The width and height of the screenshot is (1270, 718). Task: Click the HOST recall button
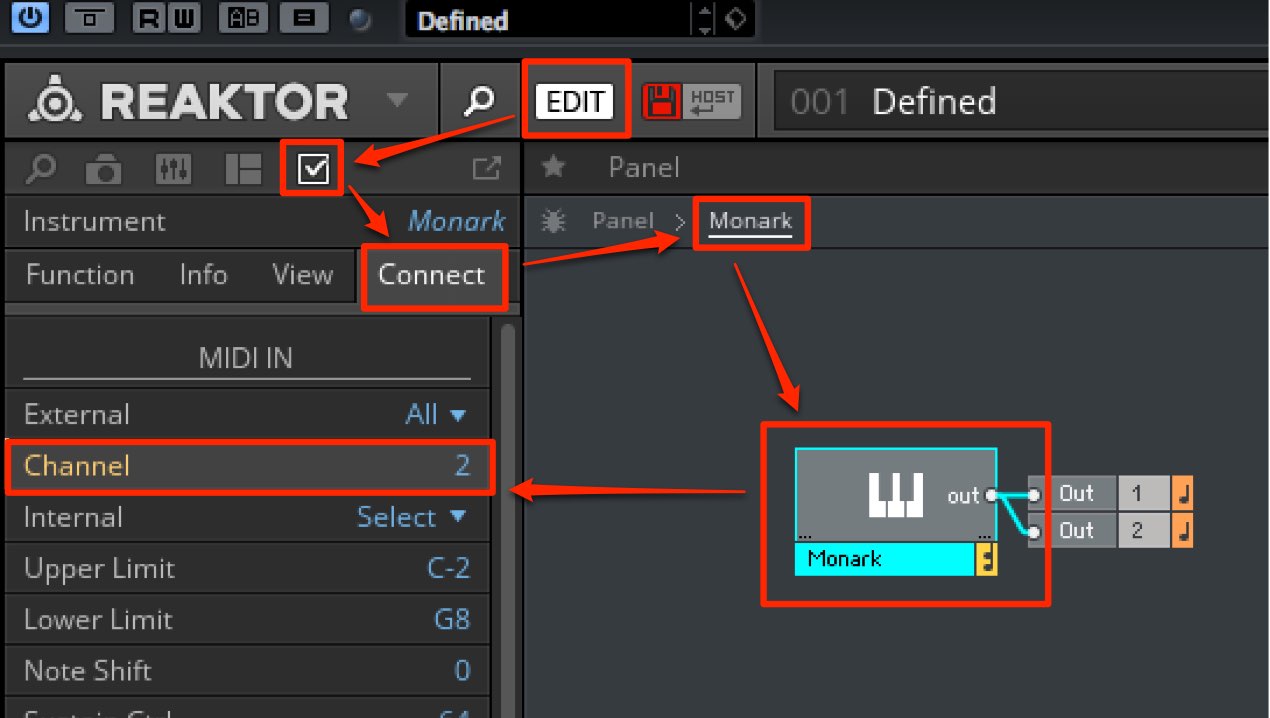point(711,100)
